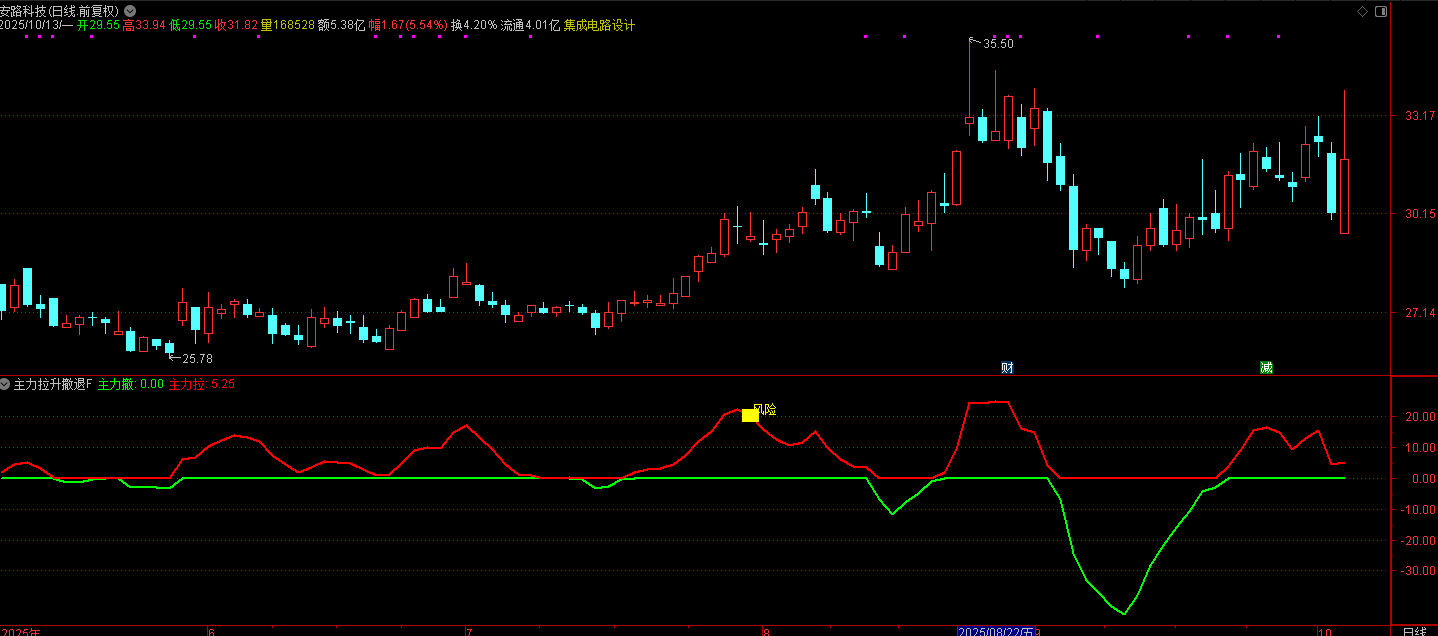Viewport: 1438px width, 636px height.
Task: Click the yellow 风险 warning square
Action: (x=750, y=415)
